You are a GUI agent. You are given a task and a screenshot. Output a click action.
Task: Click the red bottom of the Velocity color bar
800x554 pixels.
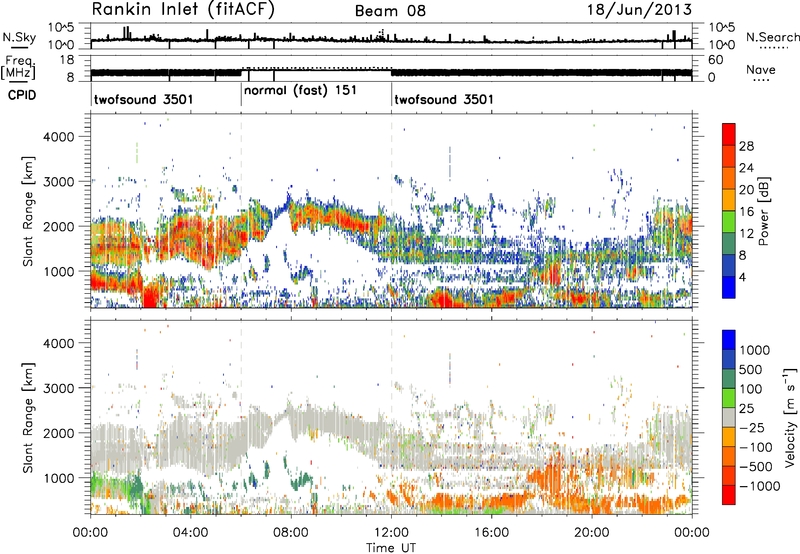click(729, 495)
